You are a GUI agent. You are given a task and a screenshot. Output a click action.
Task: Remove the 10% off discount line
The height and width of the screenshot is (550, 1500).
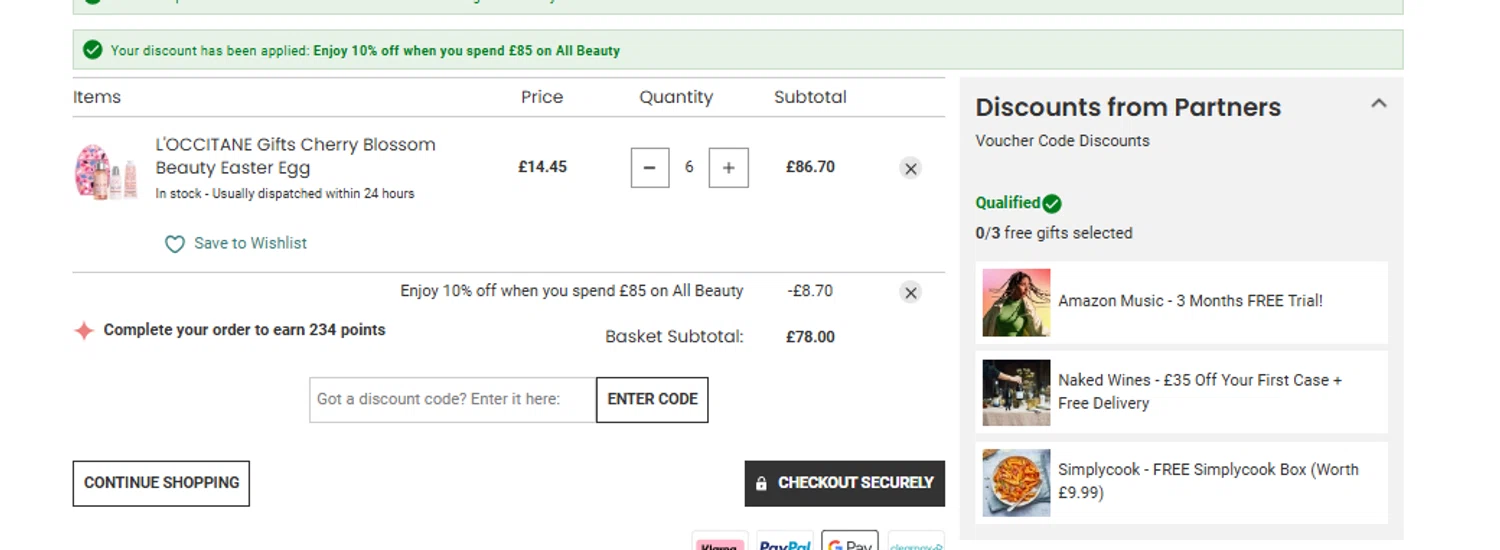coord(910,293)
